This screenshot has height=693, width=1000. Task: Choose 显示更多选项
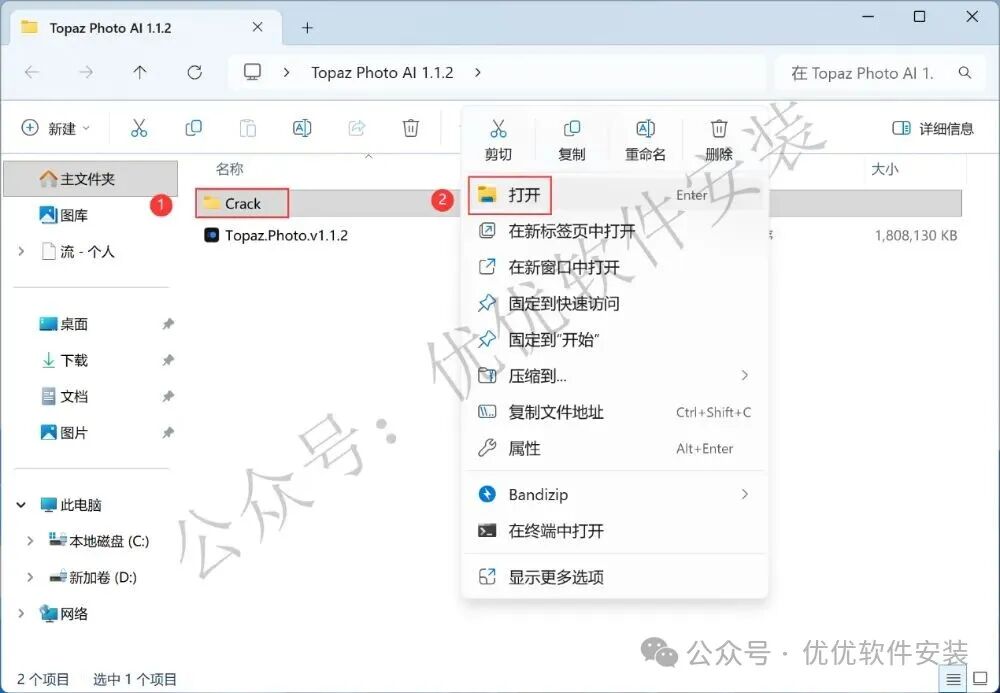pyautogui.click(x=614, y=577)
